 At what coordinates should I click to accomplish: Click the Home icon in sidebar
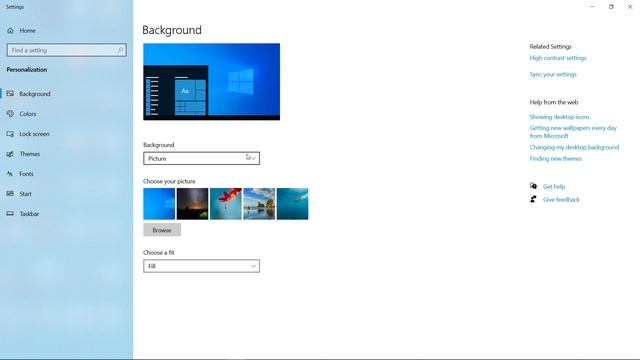coord(10,30)
